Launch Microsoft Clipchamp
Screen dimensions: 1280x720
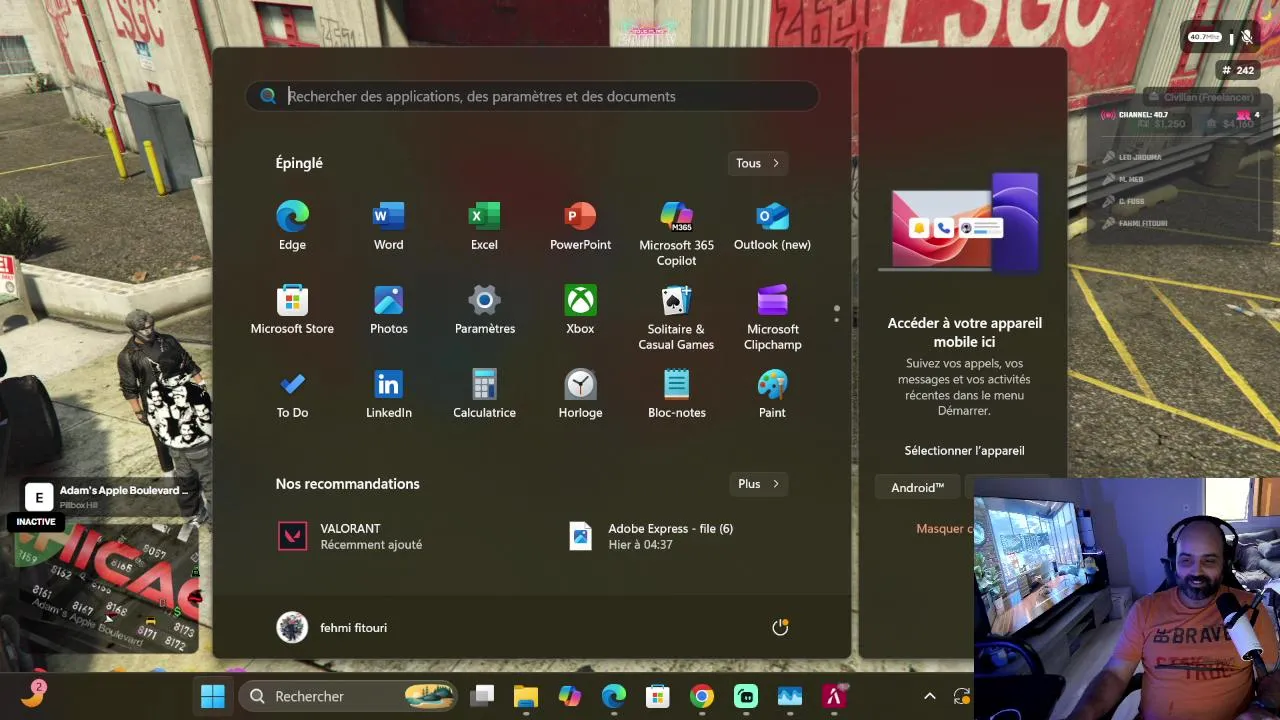[x=772, y=318]
